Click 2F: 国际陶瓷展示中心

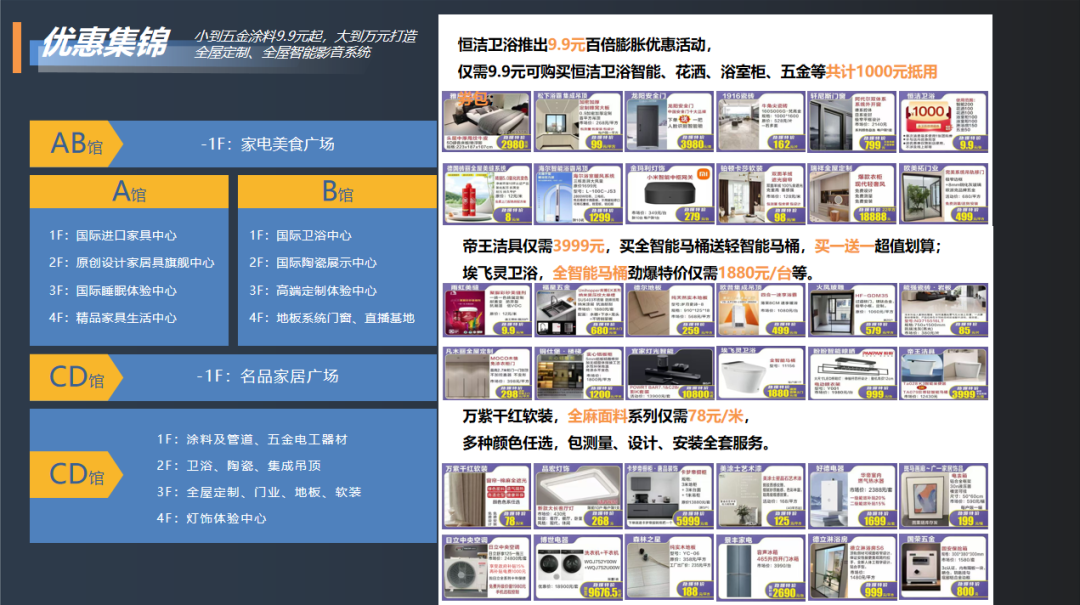click(x=313, y=263)
